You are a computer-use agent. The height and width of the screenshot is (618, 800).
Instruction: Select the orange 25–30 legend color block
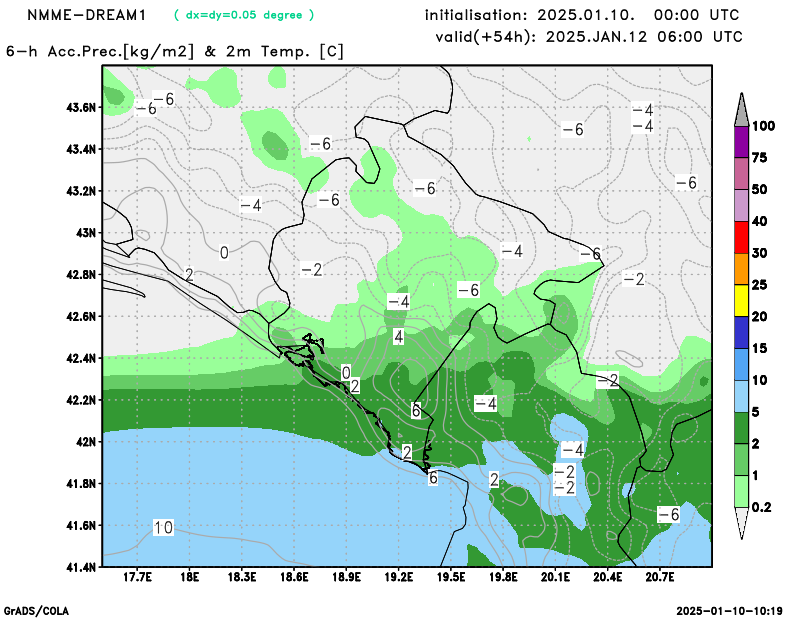pos(741,269)
